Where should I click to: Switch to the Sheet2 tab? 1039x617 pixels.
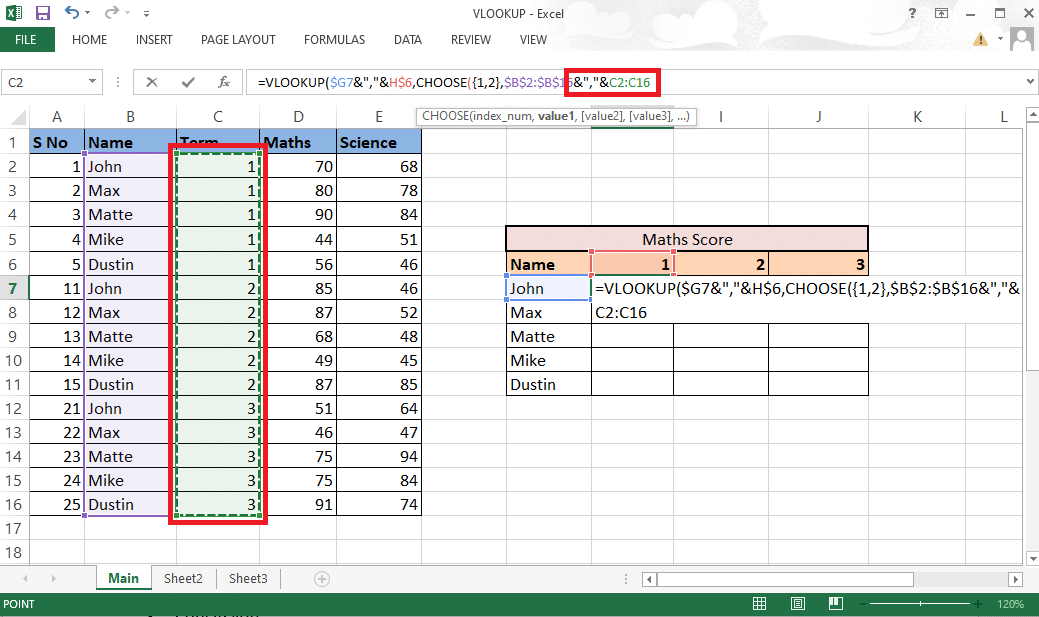click(x=183, y=578)
